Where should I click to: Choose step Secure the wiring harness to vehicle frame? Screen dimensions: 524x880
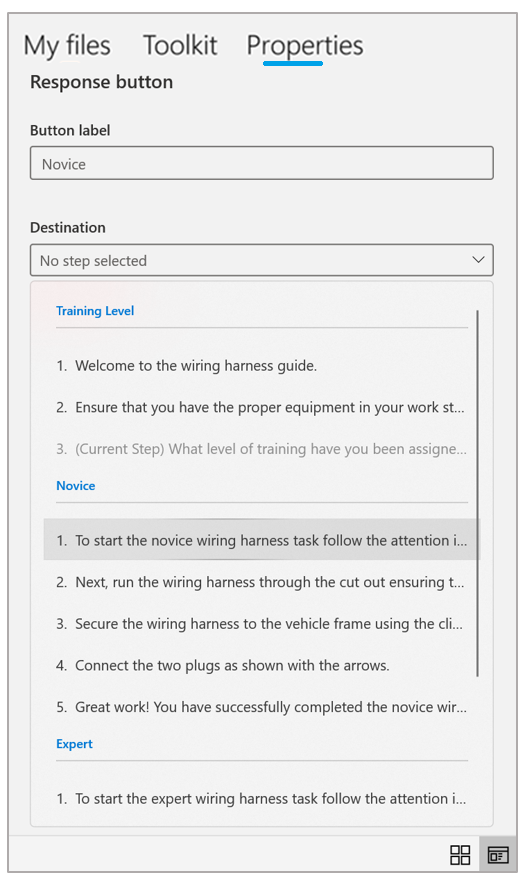(262, 624)
